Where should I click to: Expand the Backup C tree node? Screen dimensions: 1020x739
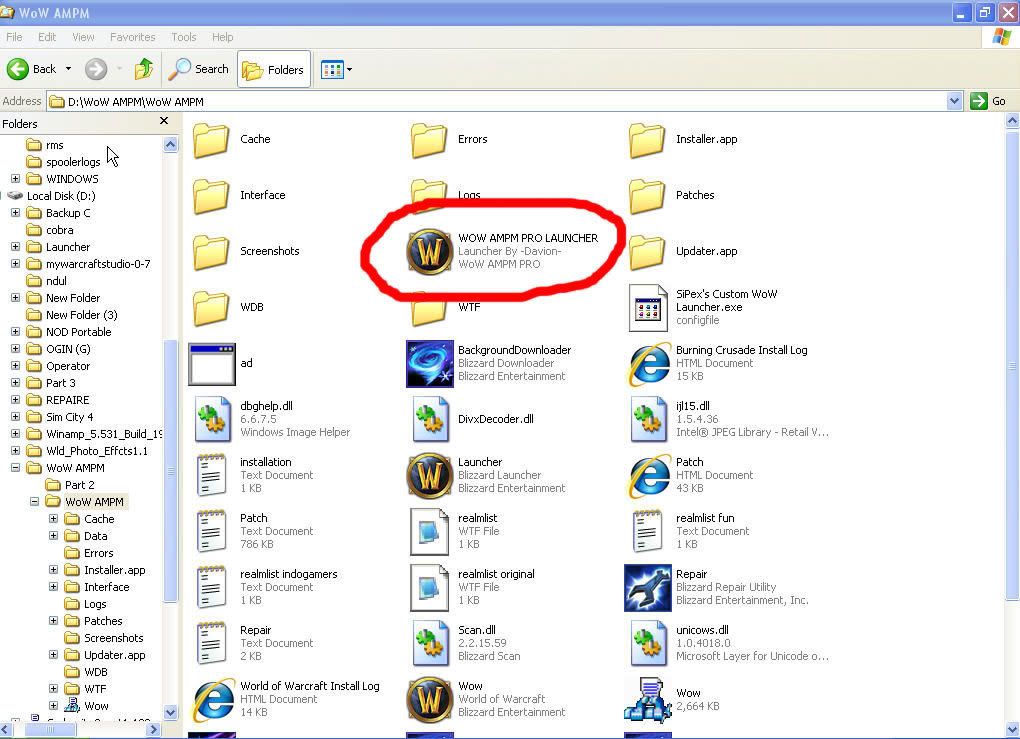tap(16, 213)
